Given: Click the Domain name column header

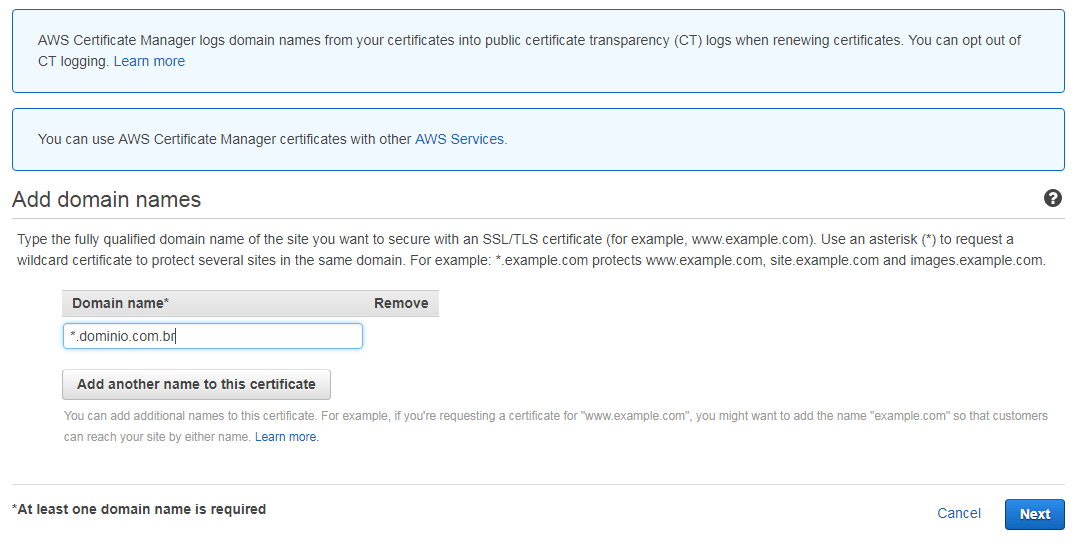Looking at the screenshot, I should (x=121, y=303).
